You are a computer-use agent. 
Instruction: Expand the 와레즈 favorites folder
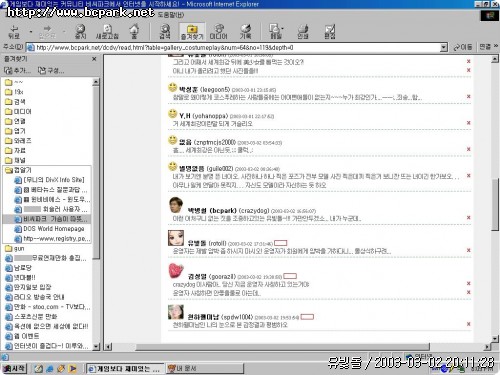(x=18, y=141)
